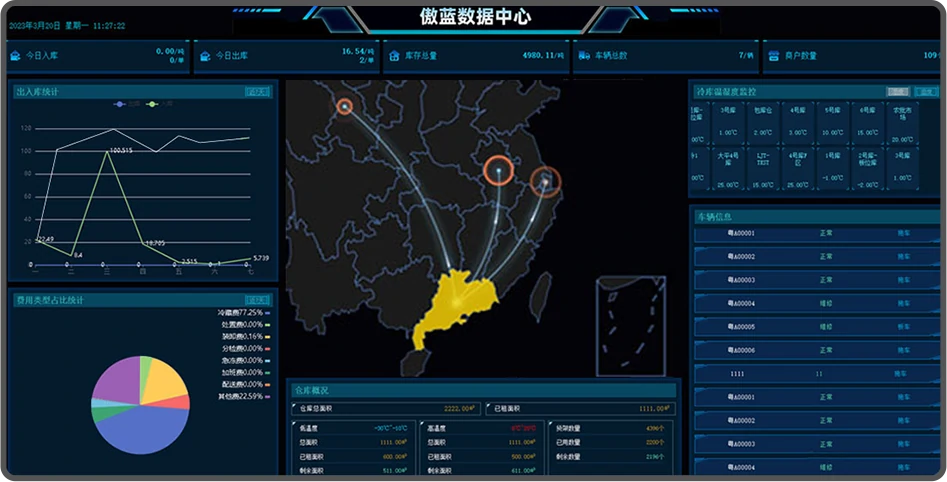Click 倒车 link in 粤A00006 row

902,350
